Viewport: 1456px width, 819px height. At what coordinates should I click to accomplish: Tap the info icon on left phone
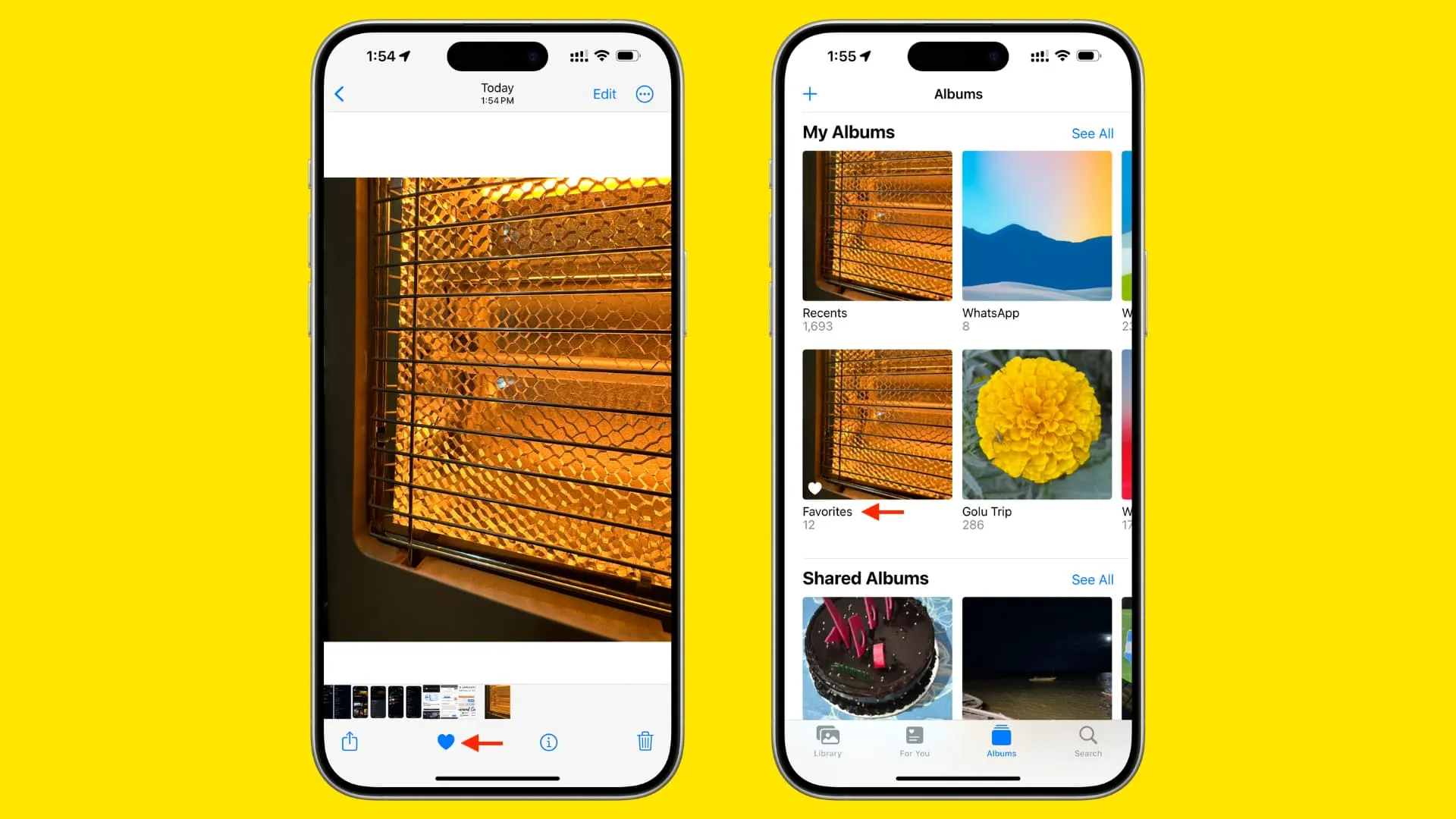pyautogui.click(x=546, y=742)
